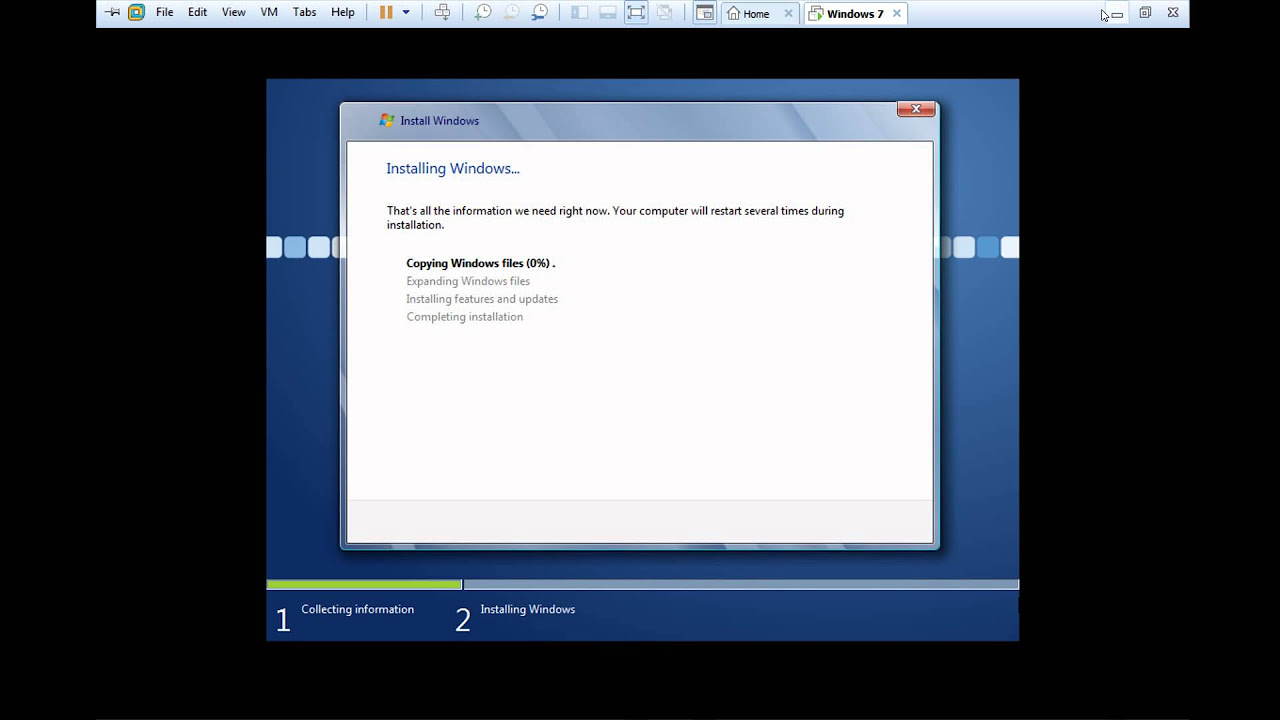The height and width of the screenshot is (720, 1280).
Task: Open the Tabs menu
Action: pyautogui.click(x=305, y=13)
